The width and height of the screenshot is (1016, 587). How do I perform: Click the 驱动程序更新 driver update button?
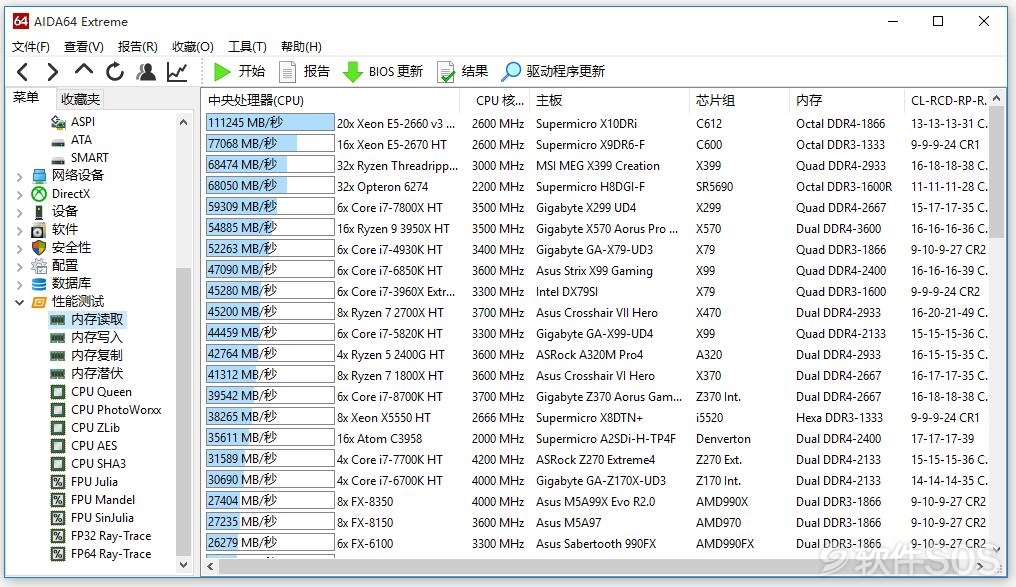553,71
